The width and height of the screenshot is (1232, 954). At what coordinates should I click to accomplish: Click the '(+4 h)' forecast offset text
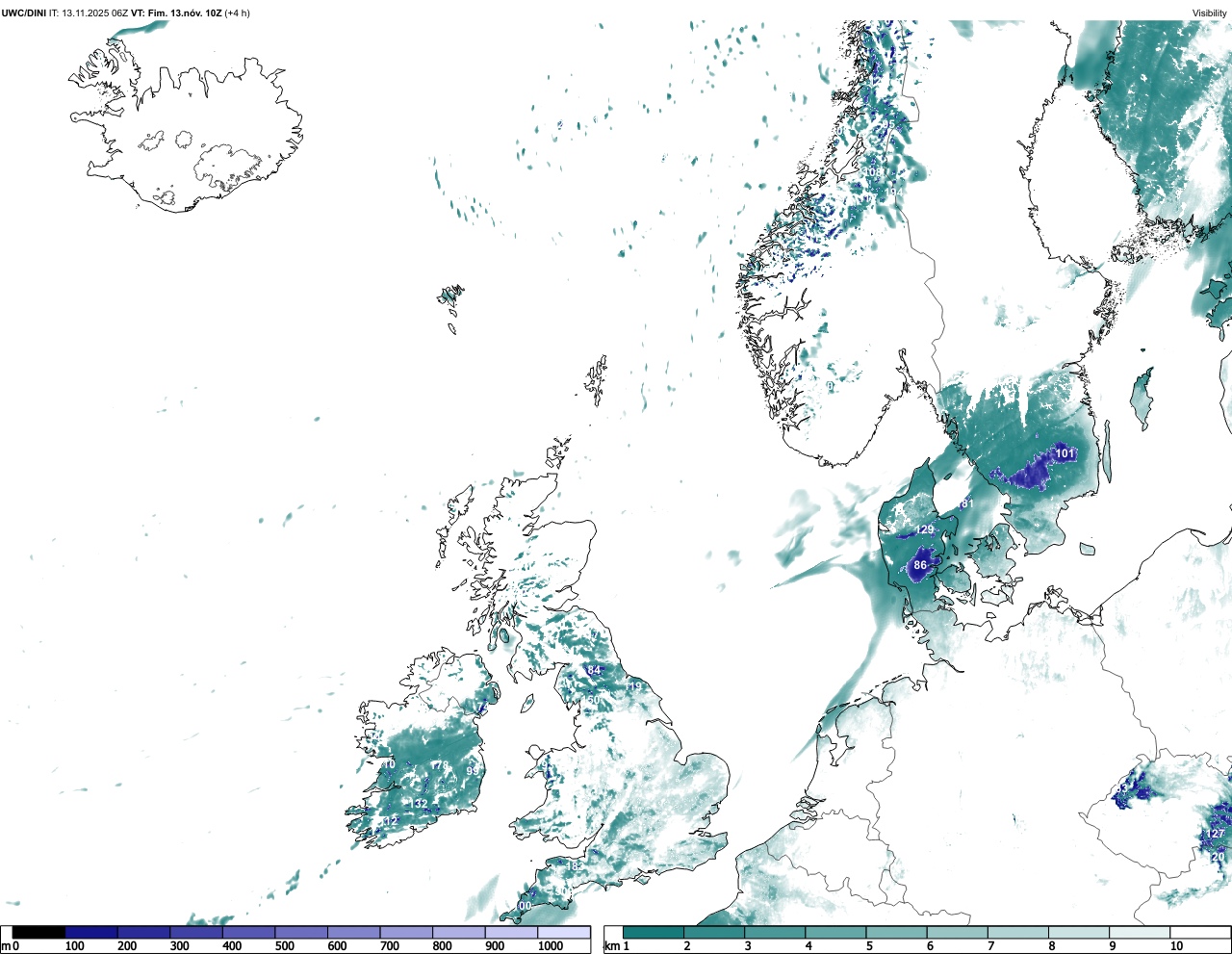coord(237,13)
